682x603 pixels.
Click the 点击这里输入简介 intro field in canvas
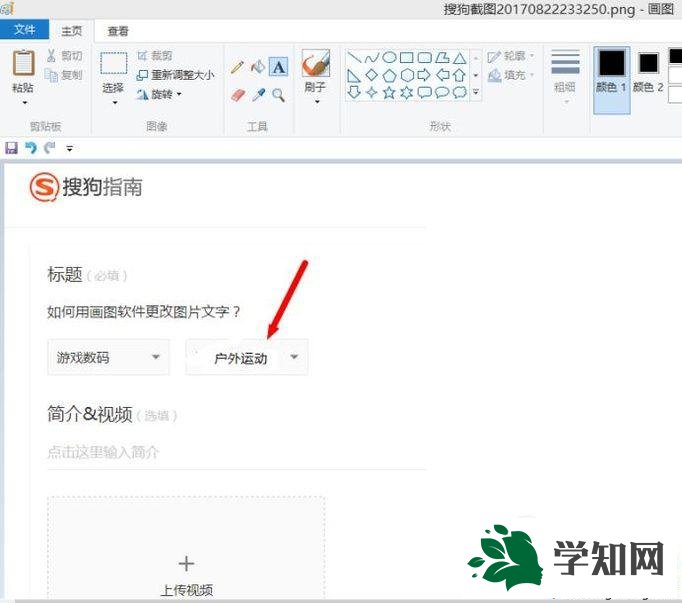click(x=236, y=452)
